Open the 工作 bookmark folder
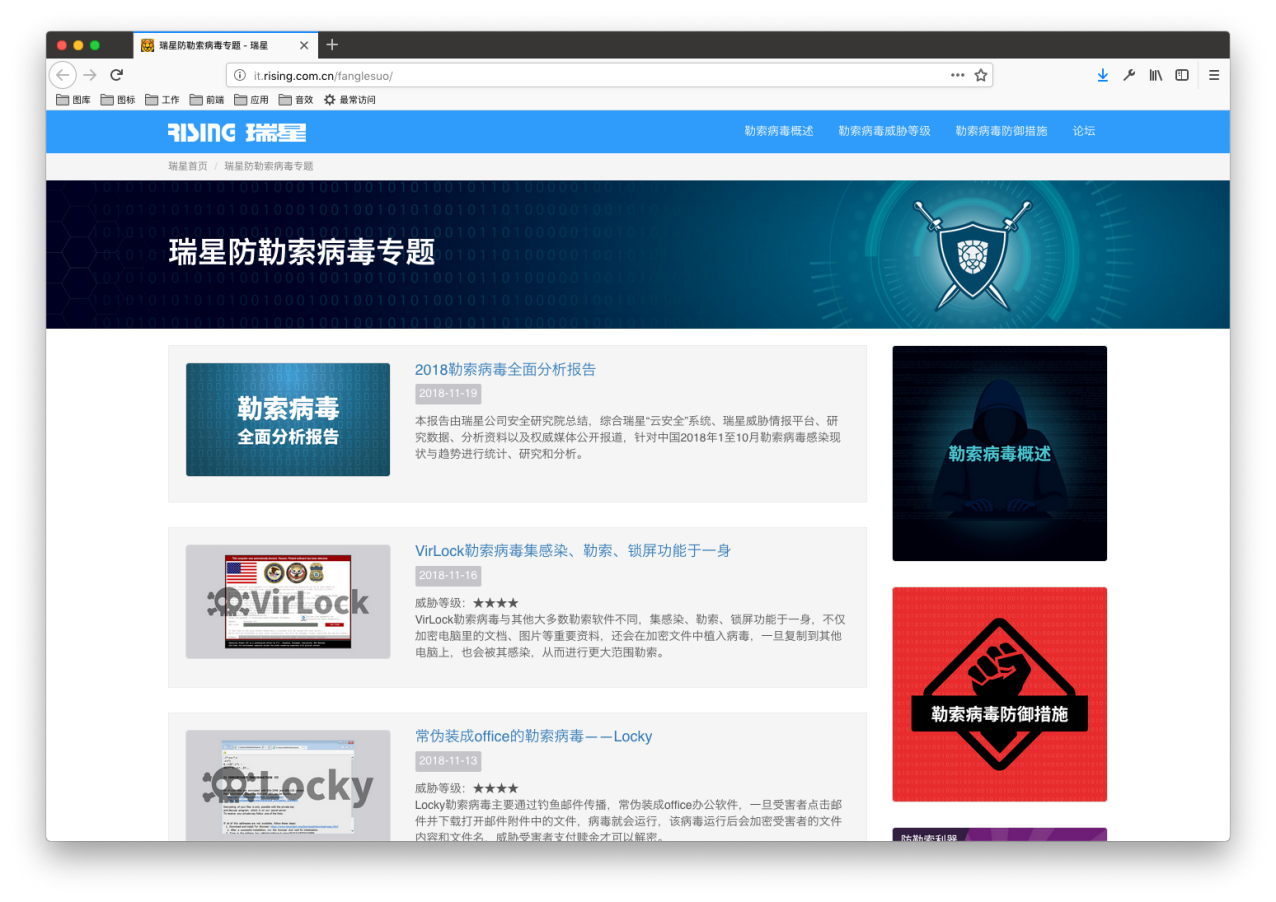Viewport: 1276px width, 902px height. point(163,100)
